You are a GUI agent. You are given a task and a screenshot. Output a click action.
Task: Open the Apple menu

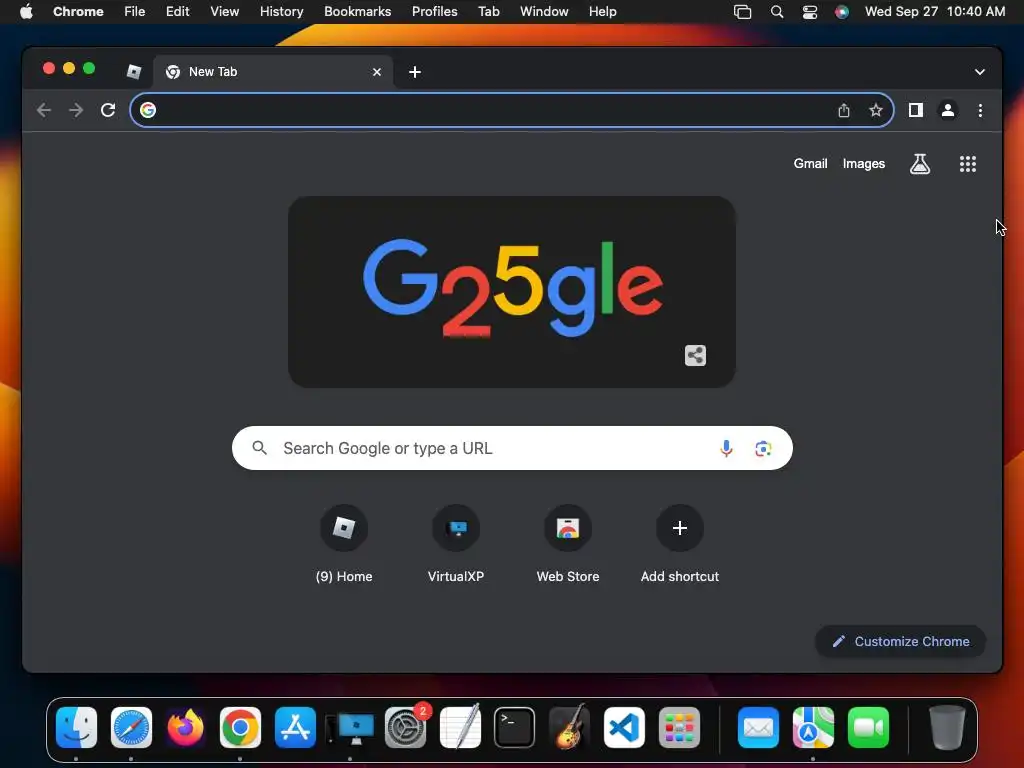click(26, 12)
